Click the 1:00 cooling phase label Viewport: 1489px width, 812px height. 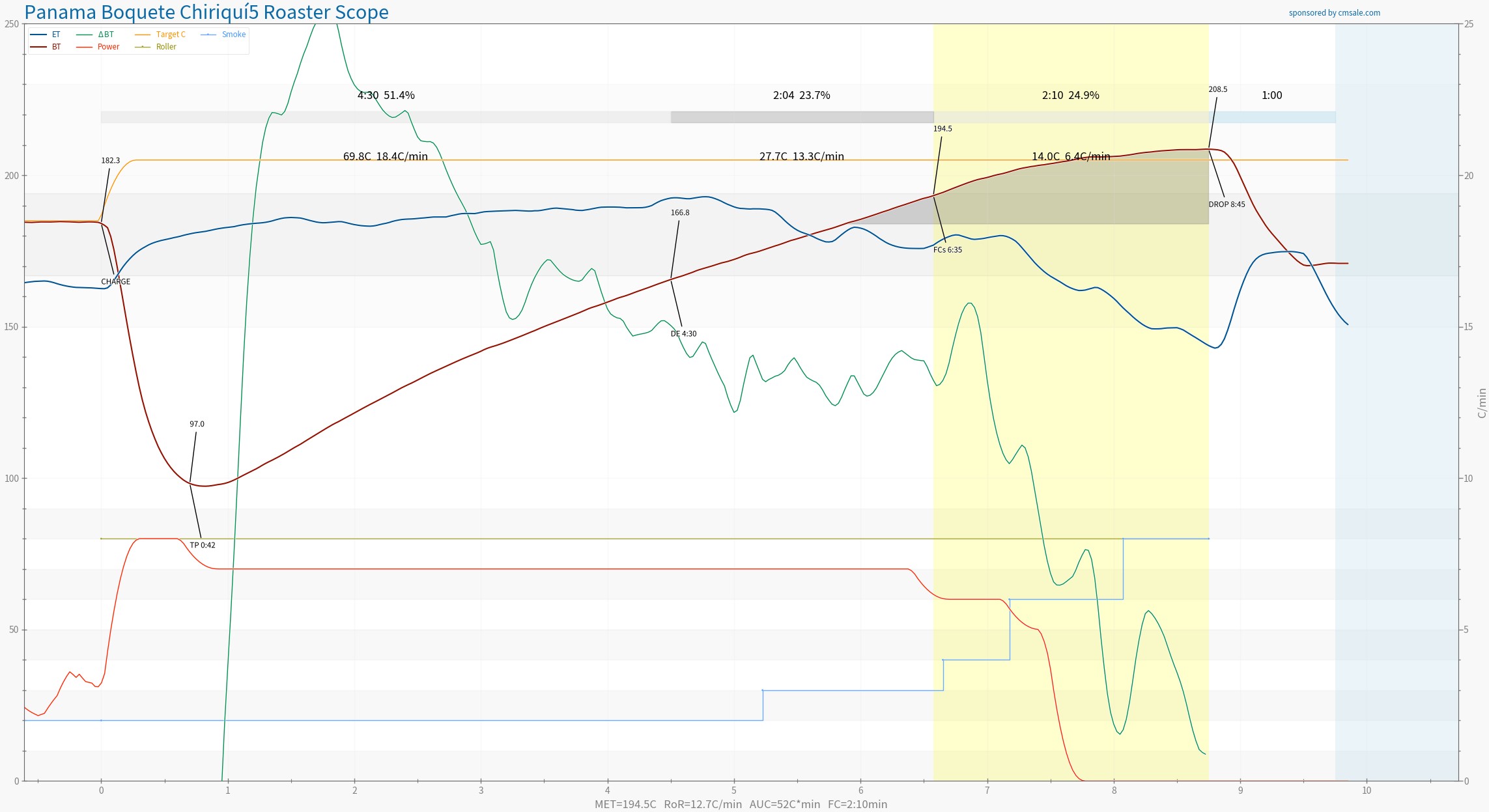tap(1271, 95)
